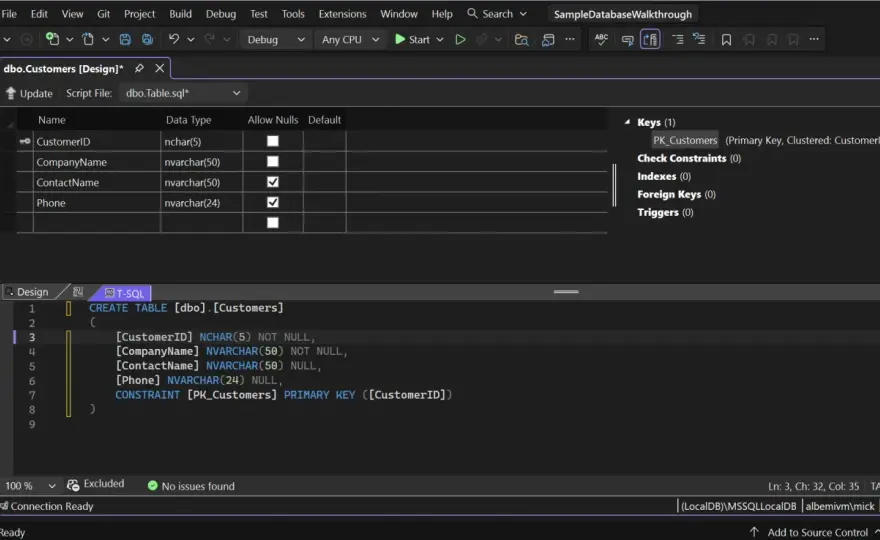Image resolution: width=880 pixels, height=540 pixels.
Task: Click the splitter grip between design and T-SQL
Action: point(566,291)
